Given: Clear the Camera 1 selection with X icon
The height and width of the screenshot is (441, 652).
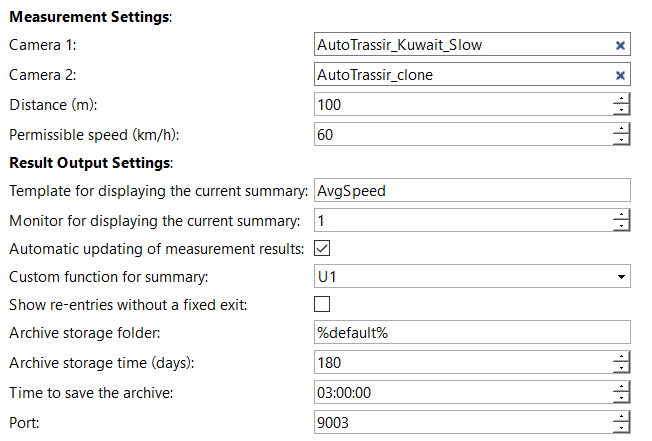Looking at the screenshot, I should [620, 45].
